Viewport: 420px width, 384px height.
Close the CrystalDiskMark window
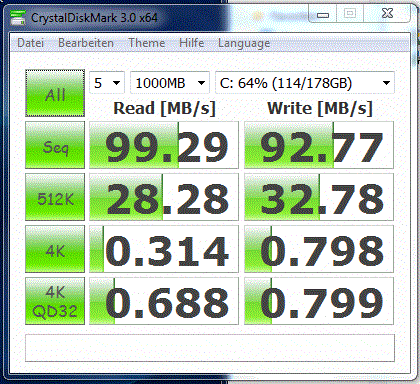387,14
